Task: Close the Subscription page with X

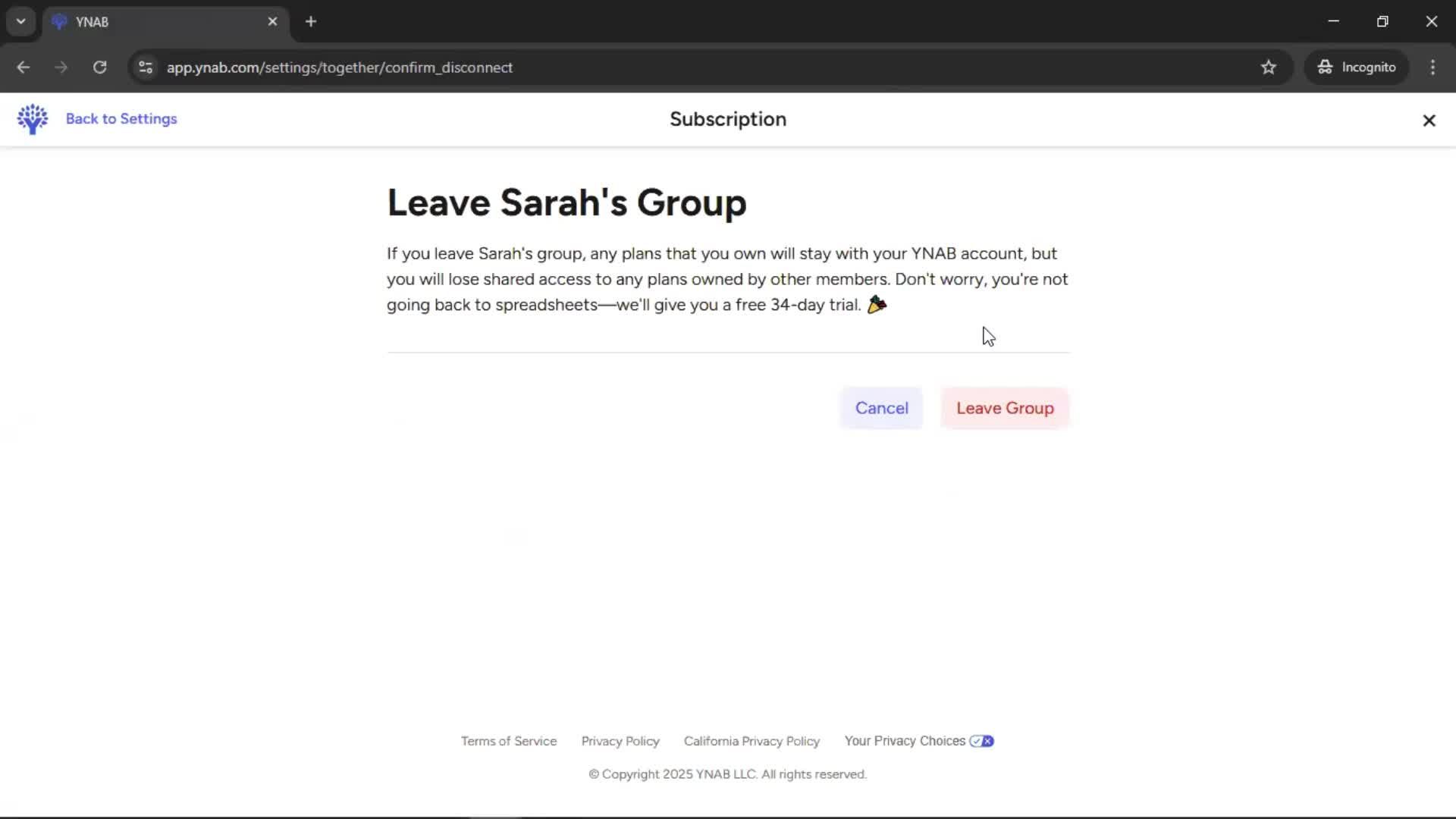Action: coord(1429,121)
